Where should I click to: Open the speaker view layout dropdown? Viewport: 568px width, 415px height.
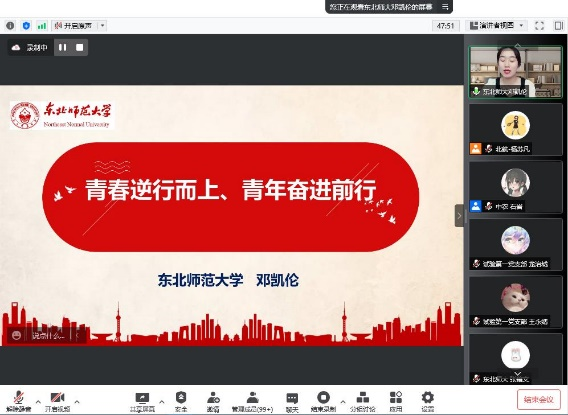coord(497,26)
